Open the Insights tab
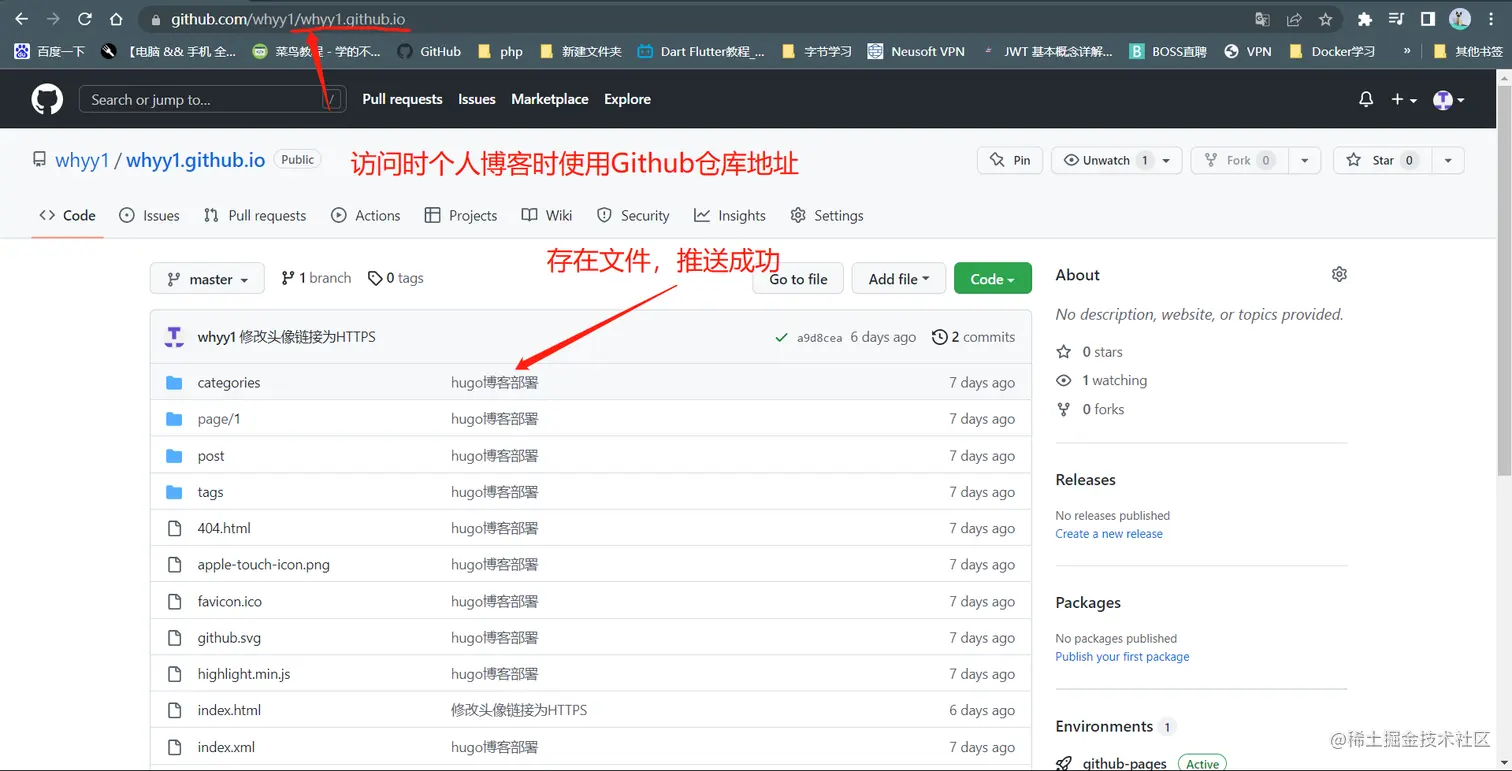This screenshot has width=1512, height=771. [x=730, y=215]
